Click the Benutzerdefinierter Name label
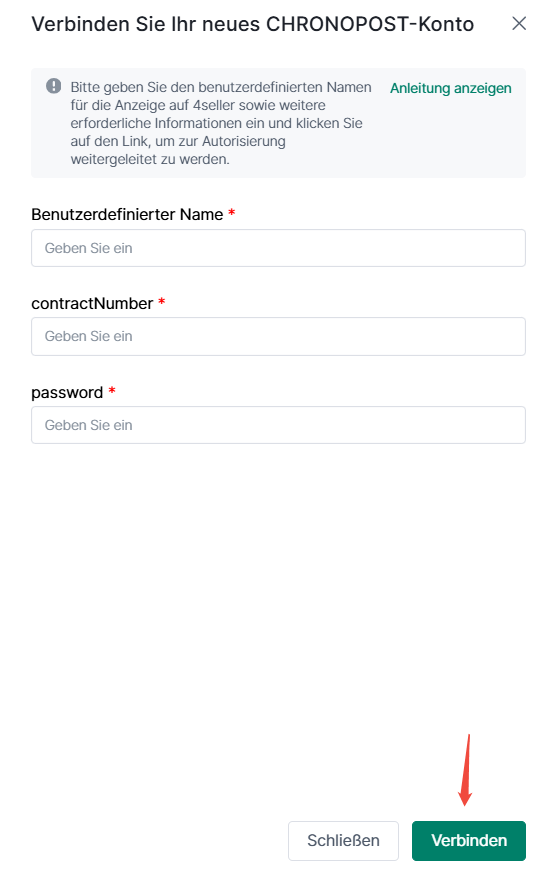539x870 pixels. point(127,214)
